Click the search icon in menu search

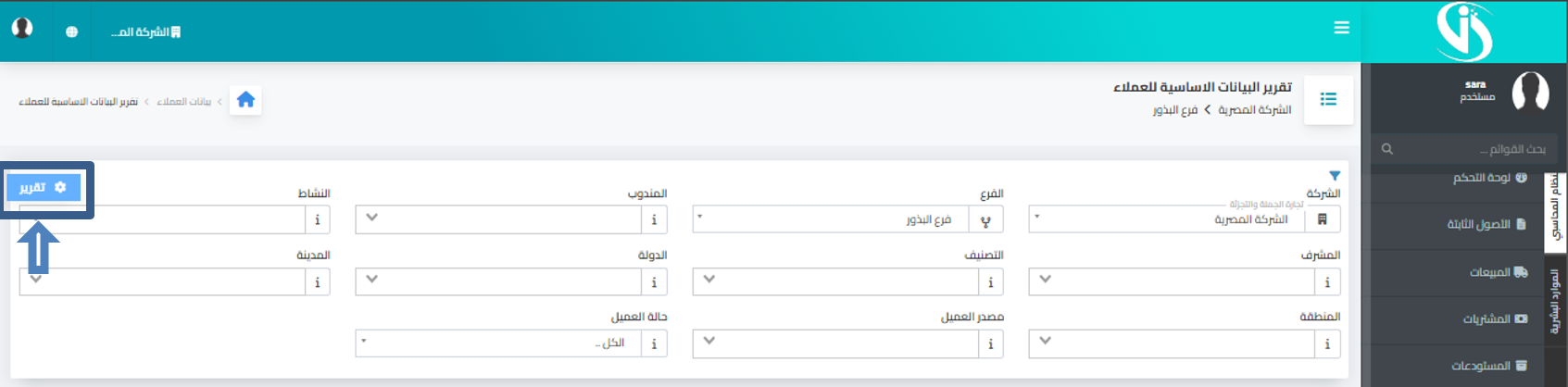click(x=1387, y=148)
